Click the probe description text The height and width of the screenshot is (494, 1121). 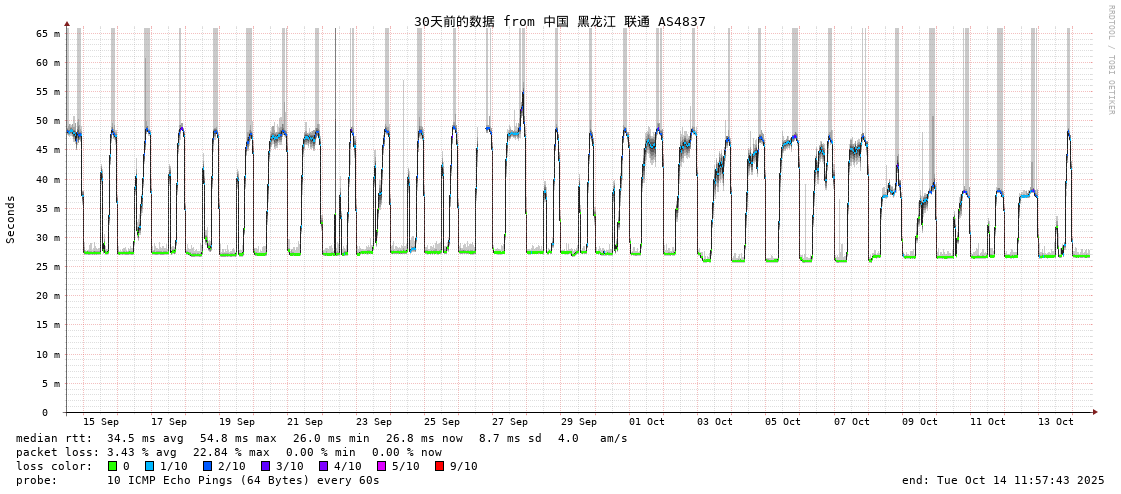click(198, 480)
